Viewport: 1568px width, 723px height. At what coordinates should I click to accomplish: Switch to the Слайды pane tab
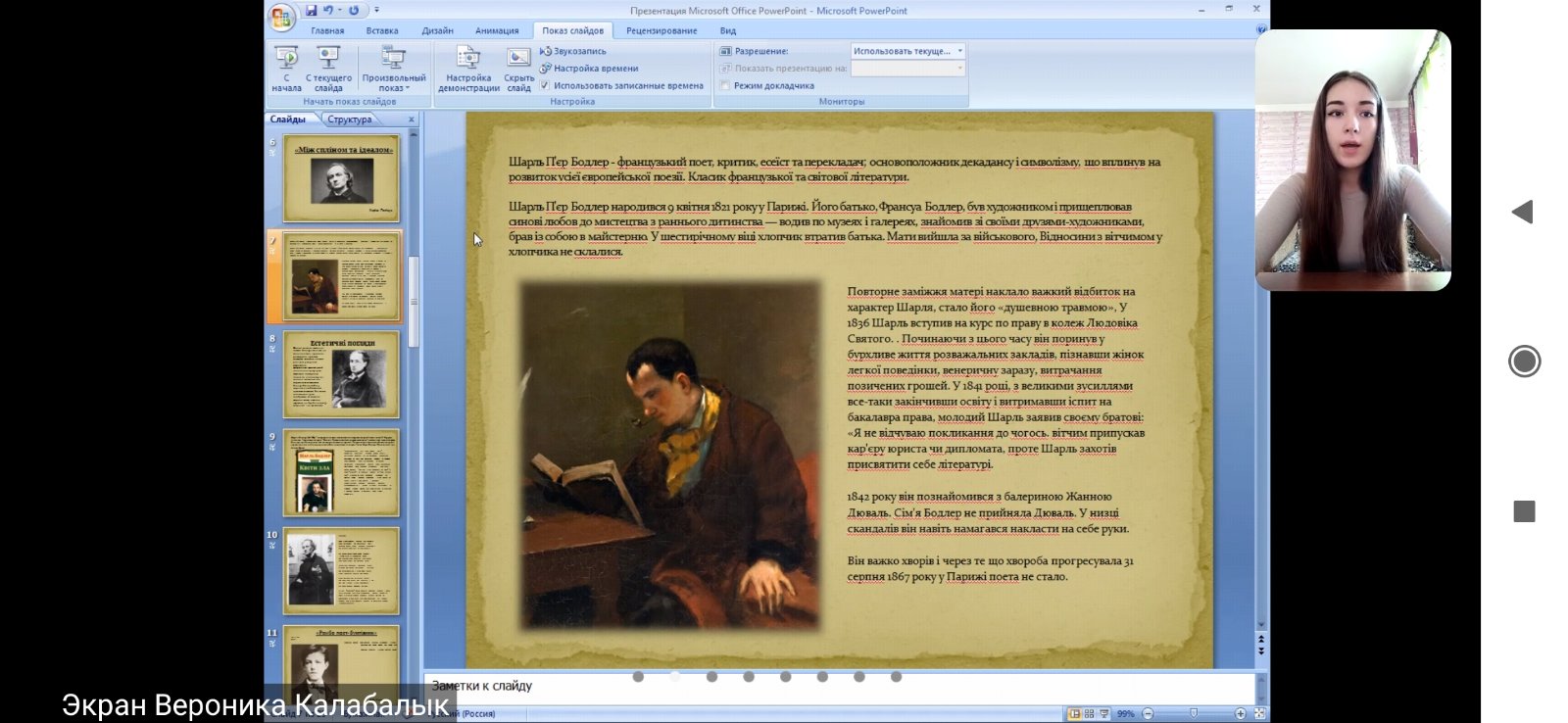pos(288,120)
